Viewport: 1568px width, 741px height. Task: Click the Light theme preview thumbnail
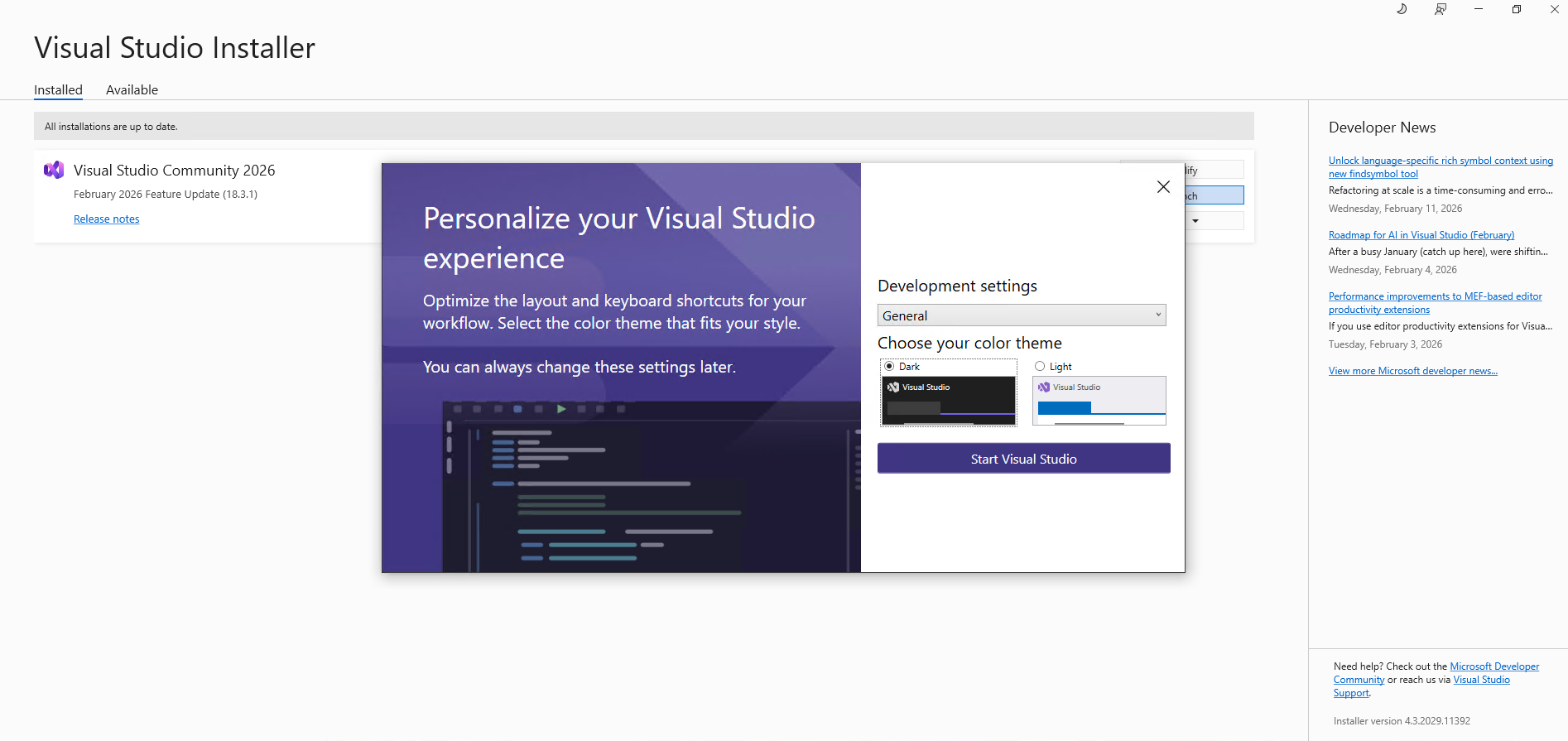pyautogui.click(x=1099, y=401)
